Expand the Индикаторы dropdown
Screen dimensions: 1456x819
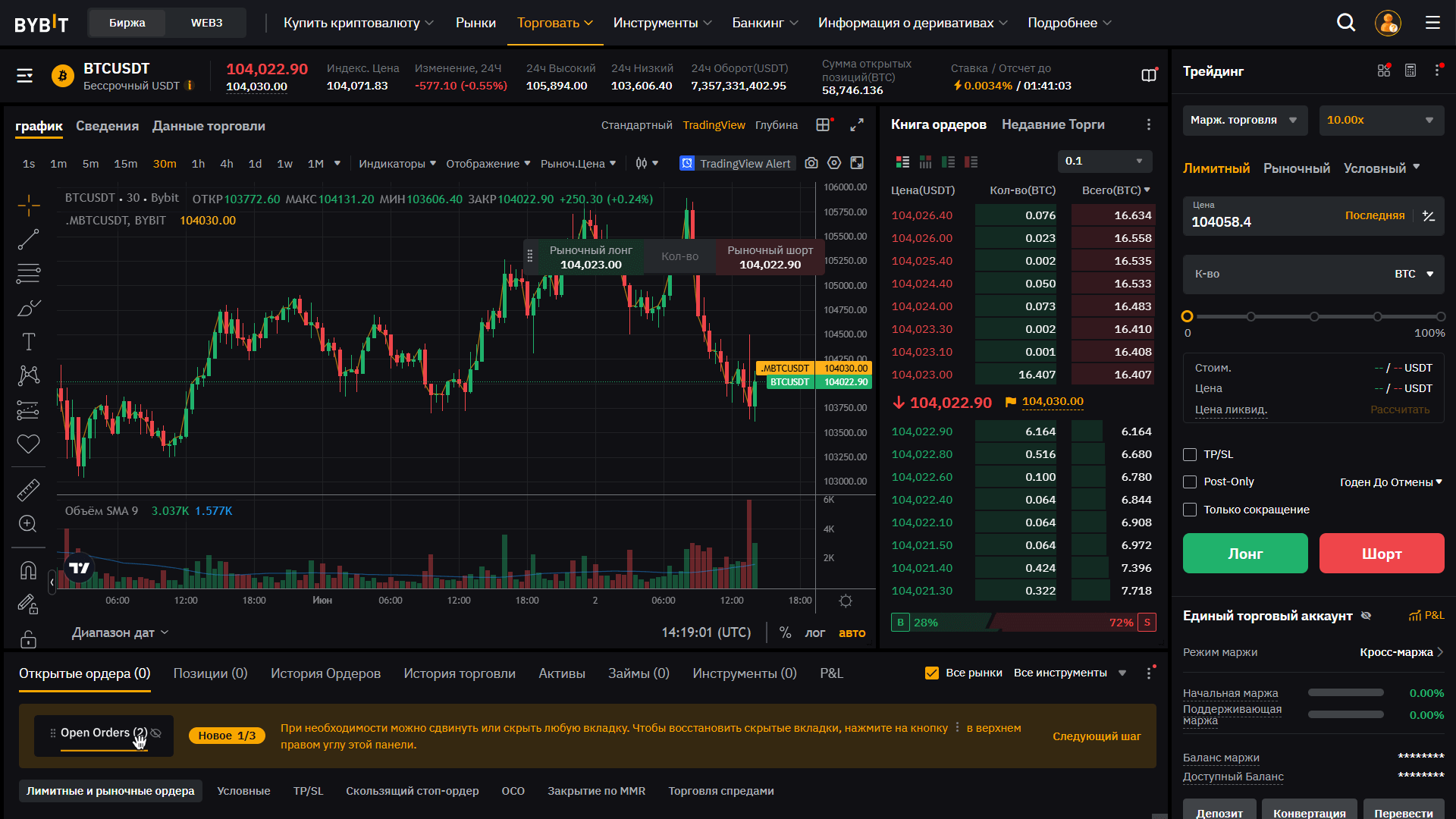[x=397, y=164]
